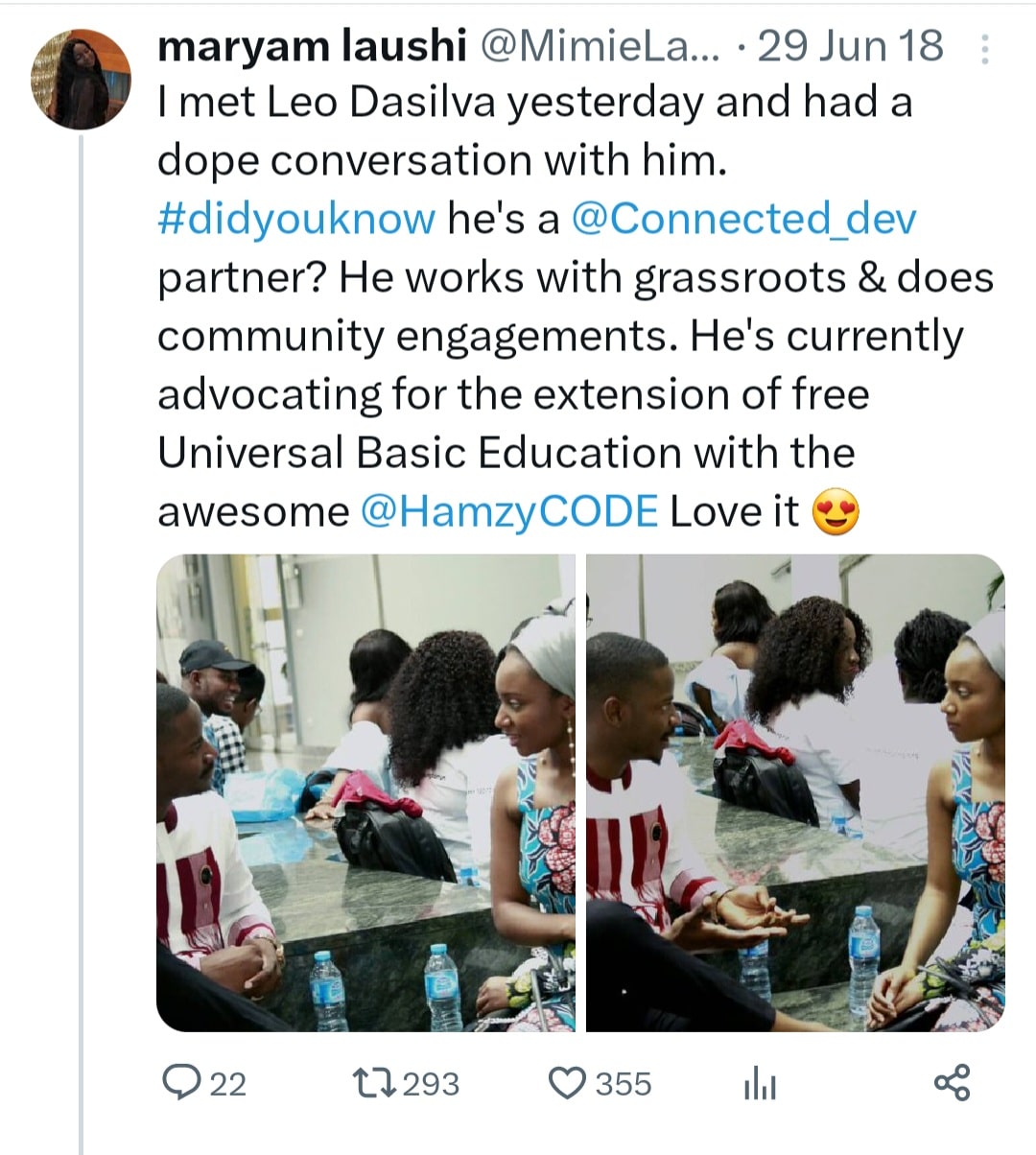Click the 293 retweets count
Image resolution: width=1036 pixels, height=1155 pixels.
tap(431, 1084)
